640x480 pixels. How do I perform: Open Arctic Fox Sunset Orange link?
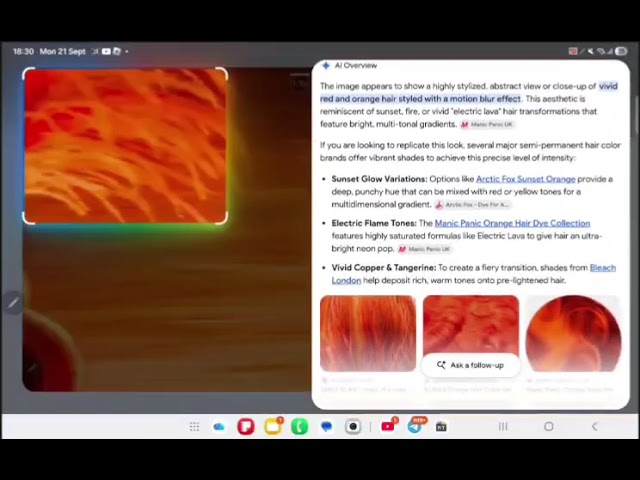coord(526,179)
